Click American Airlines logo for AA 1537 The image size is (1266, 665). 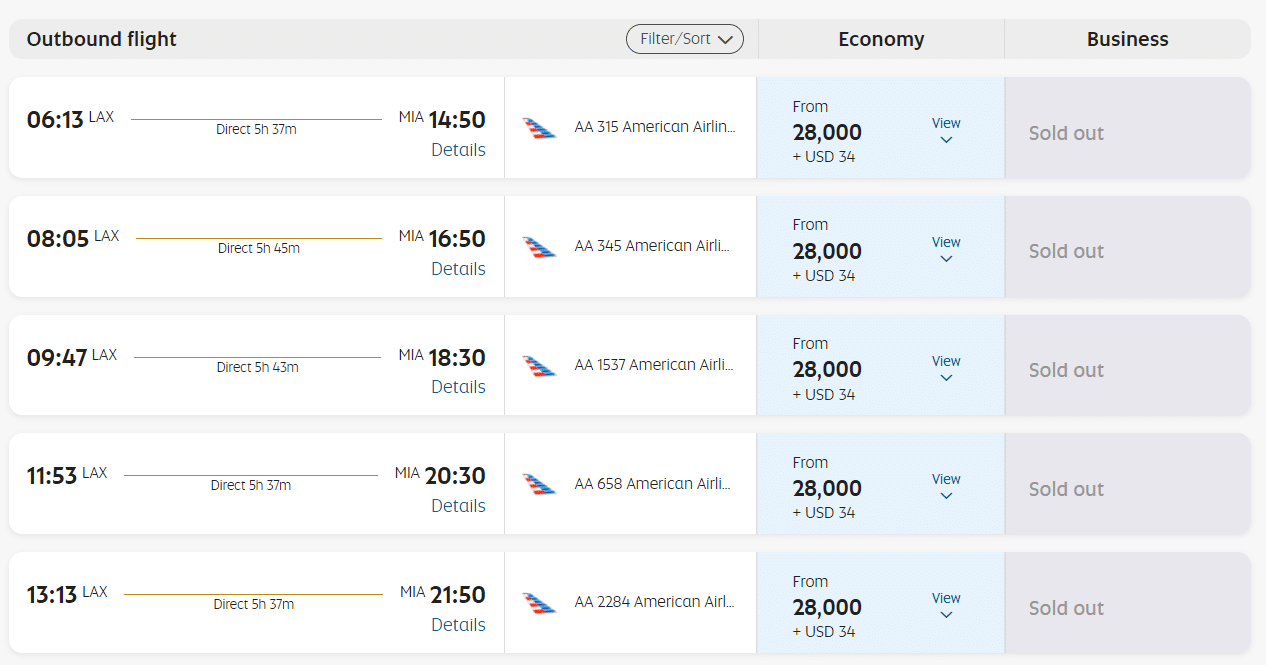point(539,366)
